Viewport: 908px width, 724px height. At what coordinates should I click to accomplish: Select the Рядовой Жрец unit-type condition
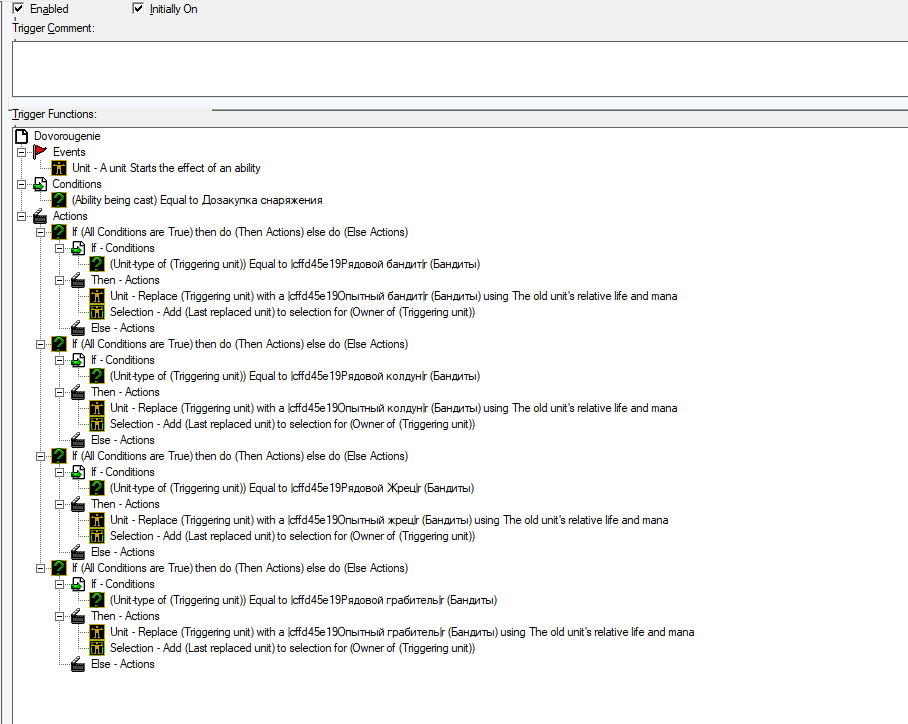[292, 488]
